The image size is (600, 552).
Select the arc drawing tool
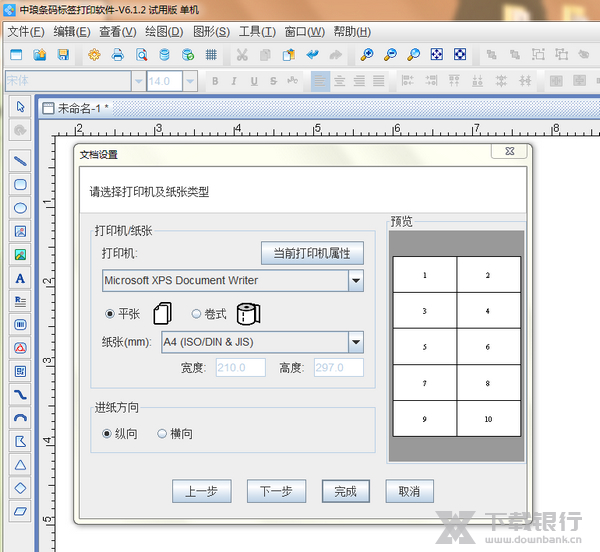pyautogui.click(x=20, y=418)
